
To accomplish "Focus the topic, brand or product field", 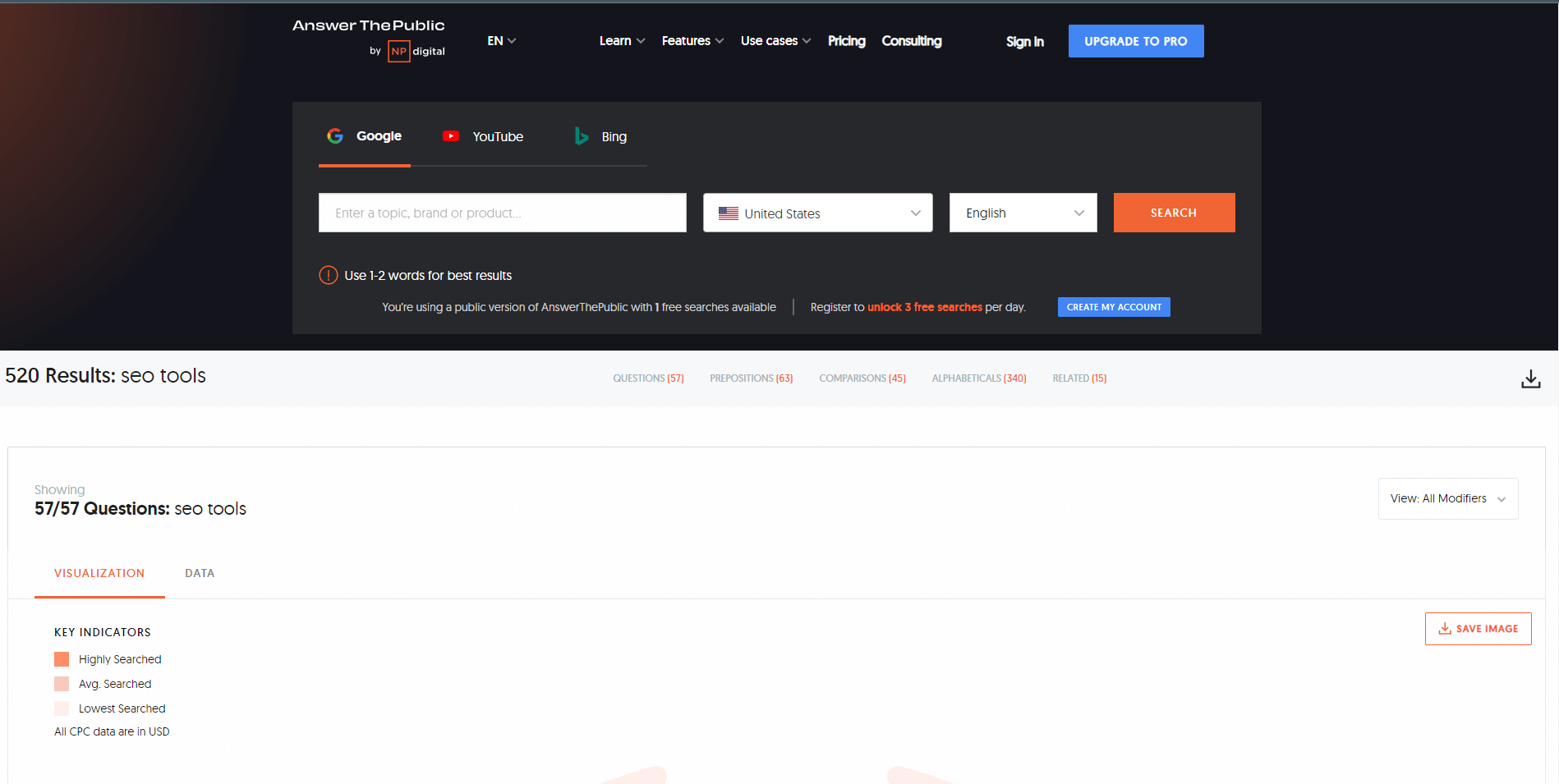I will [503, 213].
